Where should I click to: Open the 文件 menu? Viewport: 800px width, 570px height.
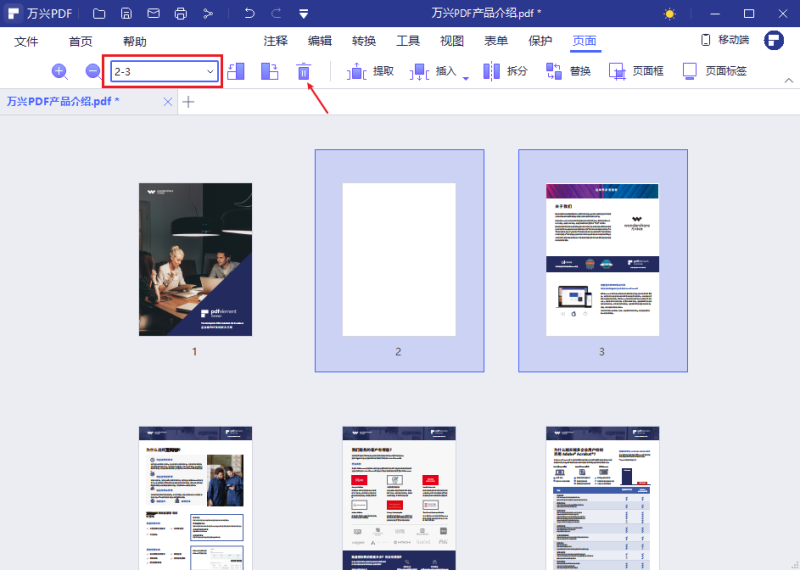pos(26,41)
